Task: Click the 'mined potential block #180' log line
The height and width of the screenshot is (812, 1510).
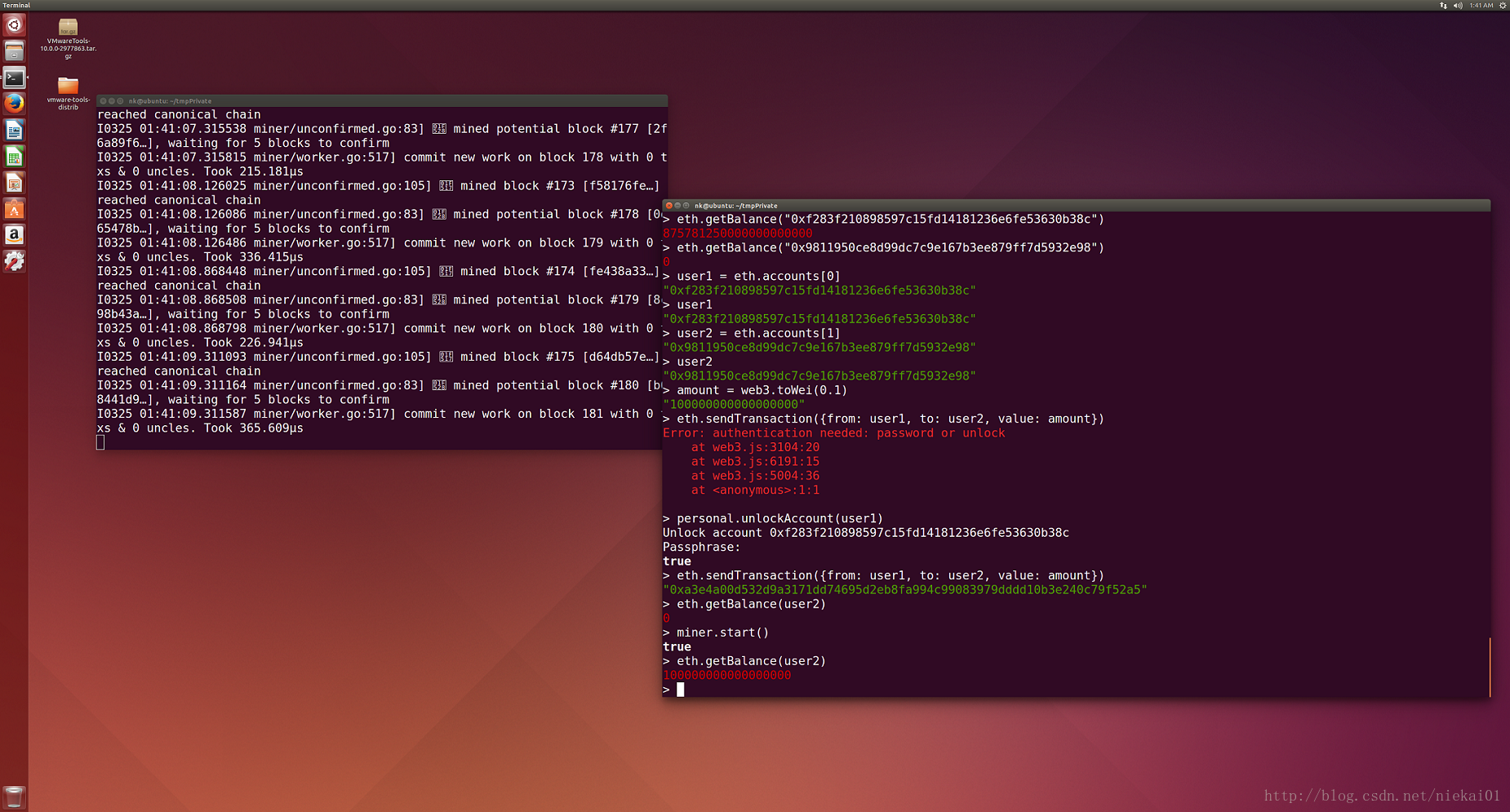Action: click(x=380, y=385)
